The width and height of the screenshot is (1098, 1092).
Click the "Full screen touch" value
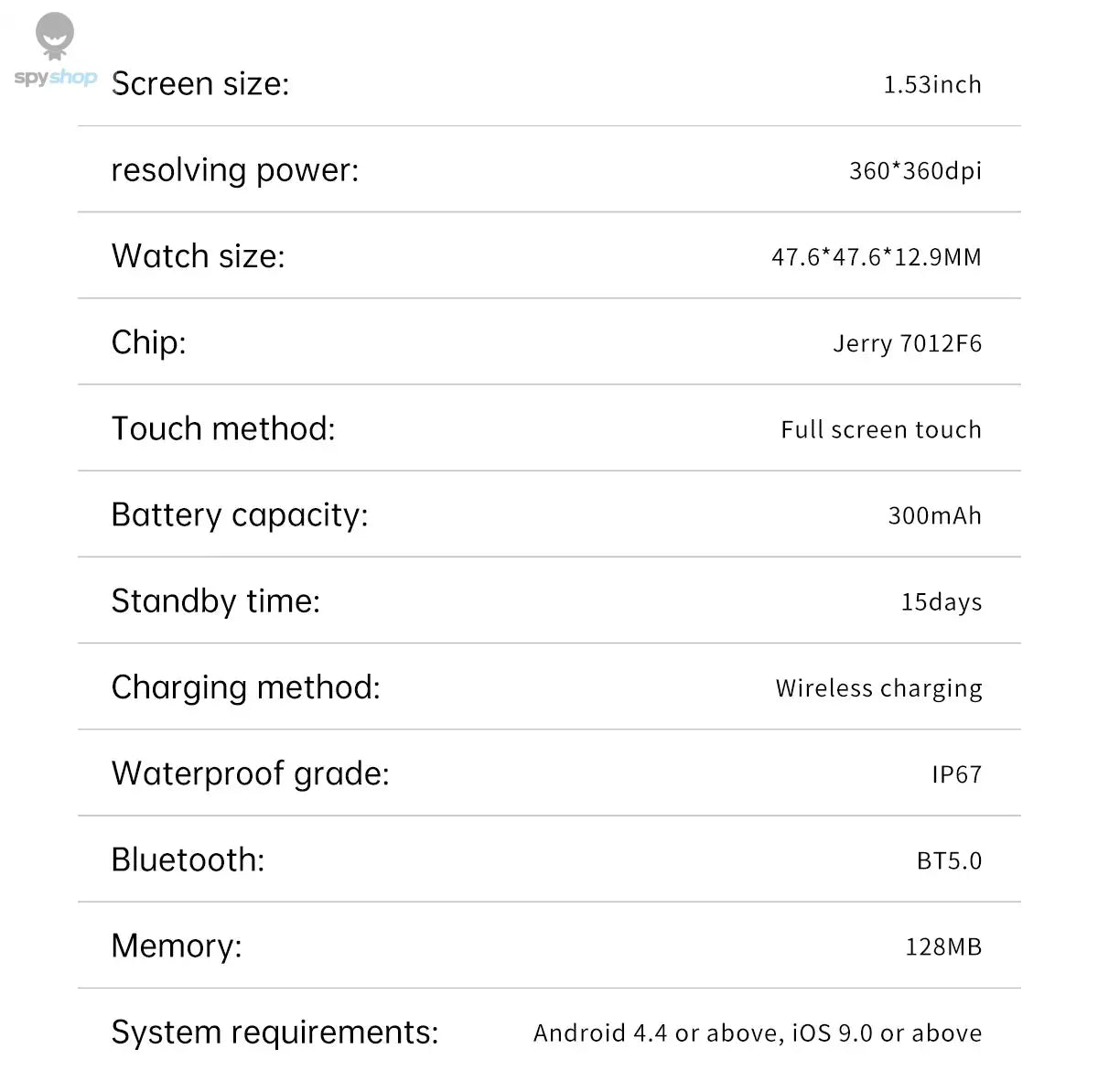[880, 429]
